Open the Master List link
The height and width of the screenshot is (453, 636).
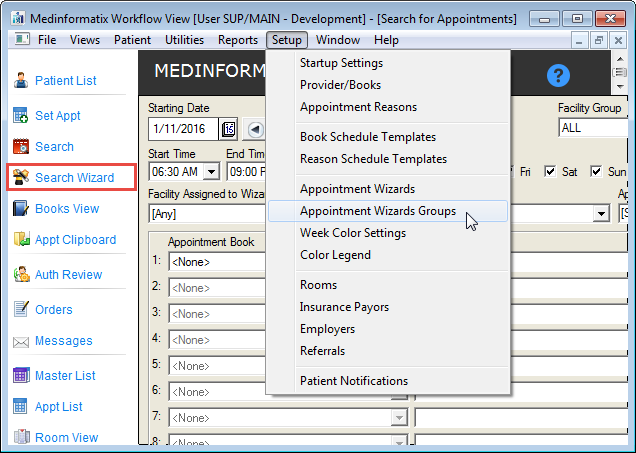click(65, 376)
